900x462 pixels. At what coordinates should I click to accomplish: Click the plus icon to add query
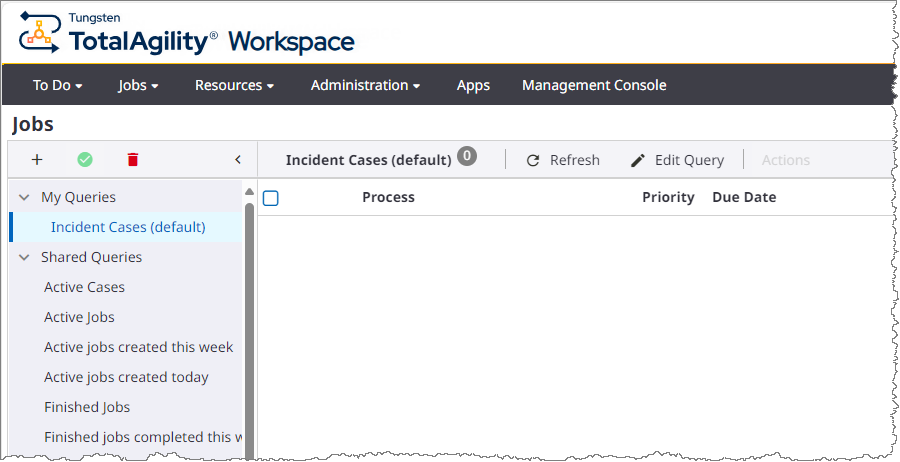click(x=37, y=160)
